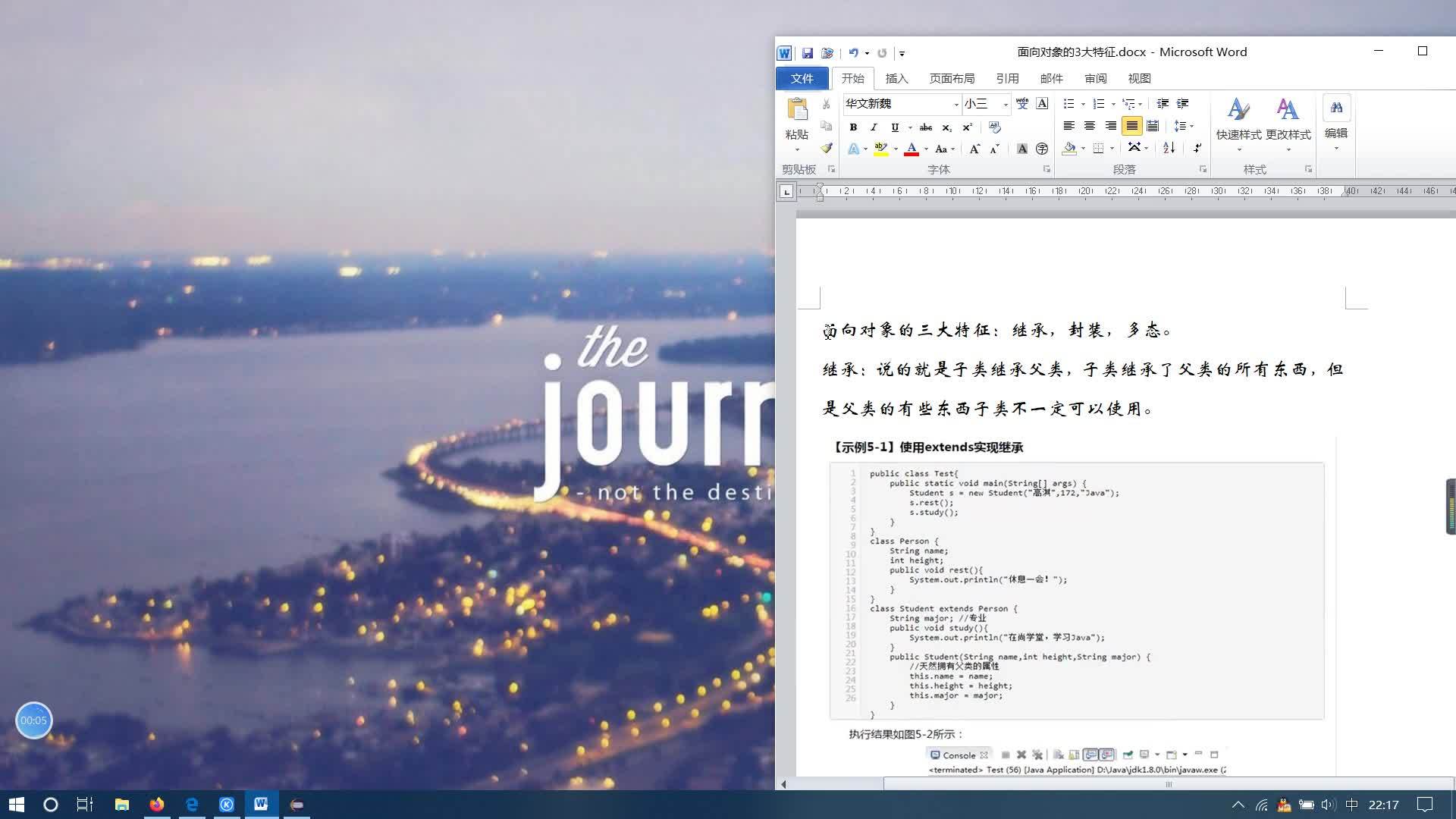This screenshot has height=819, width=1456.
Task: Click the Grow Font icon
Action: point(974,149)
